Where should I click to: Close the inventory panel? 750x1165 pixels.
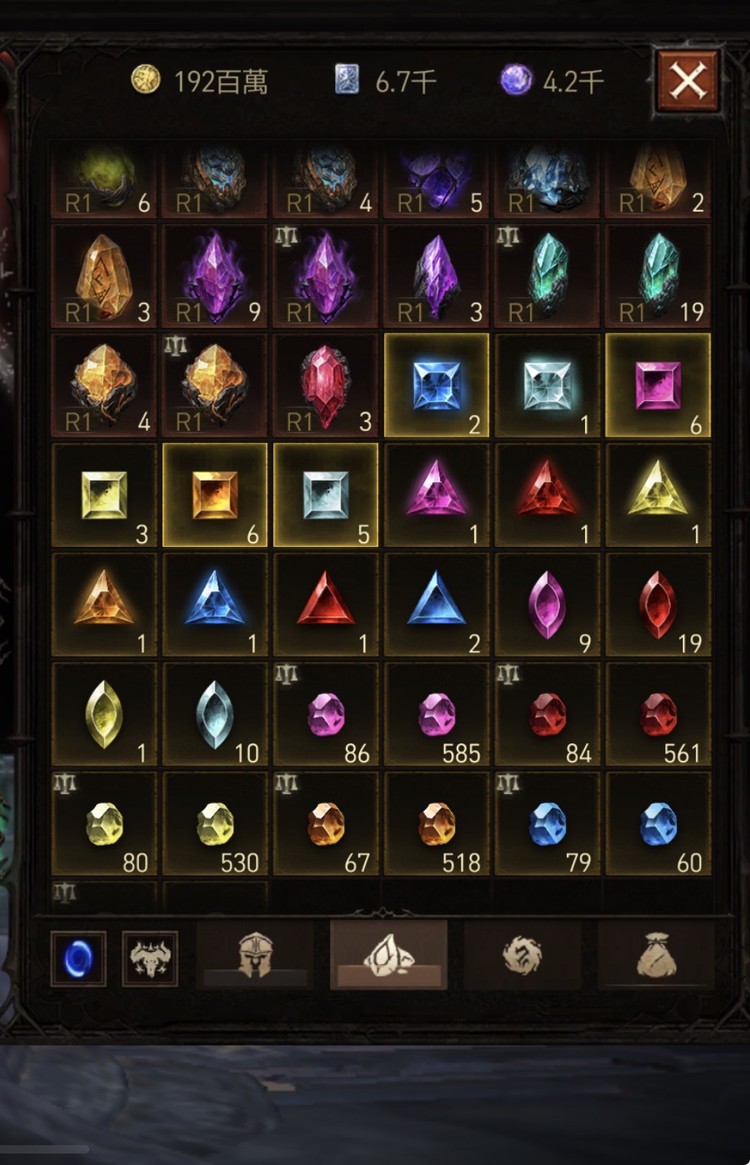coord(688,80)
